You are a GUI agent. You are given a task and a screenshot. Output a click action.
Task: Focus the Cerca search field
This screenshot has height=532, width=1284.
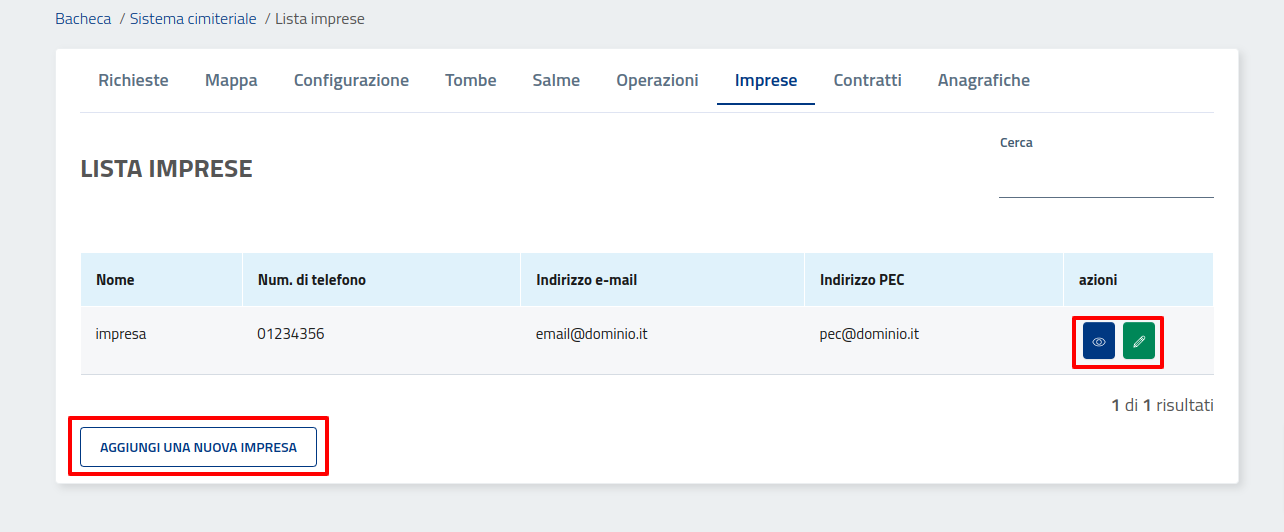1105,182
